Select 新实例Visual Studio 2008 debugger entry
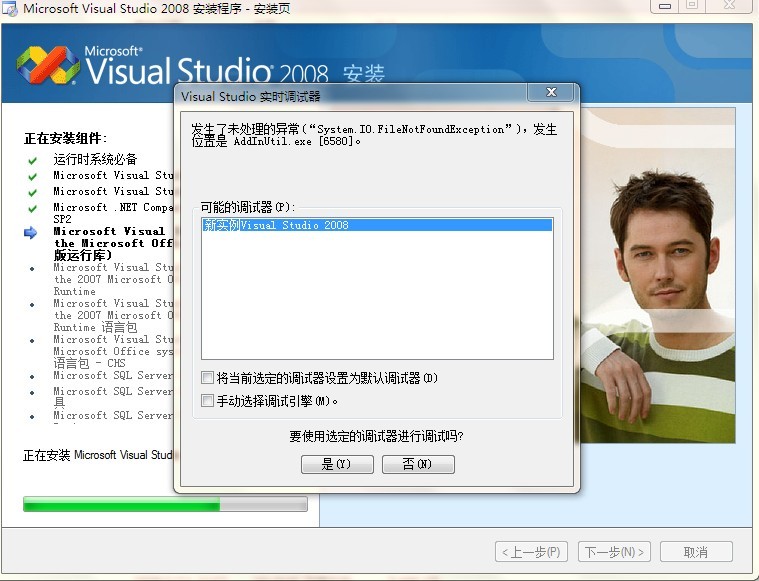759x581 pixels. 377,225
